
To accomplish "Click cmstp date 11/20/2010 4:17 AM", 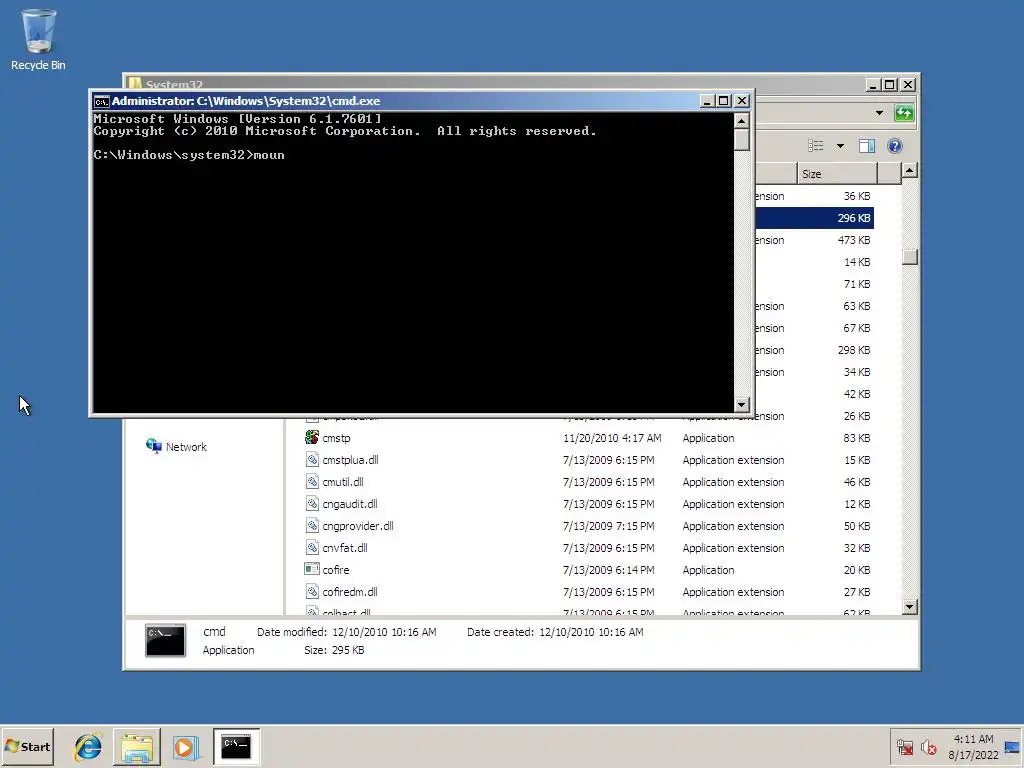I will pos(612,438).
